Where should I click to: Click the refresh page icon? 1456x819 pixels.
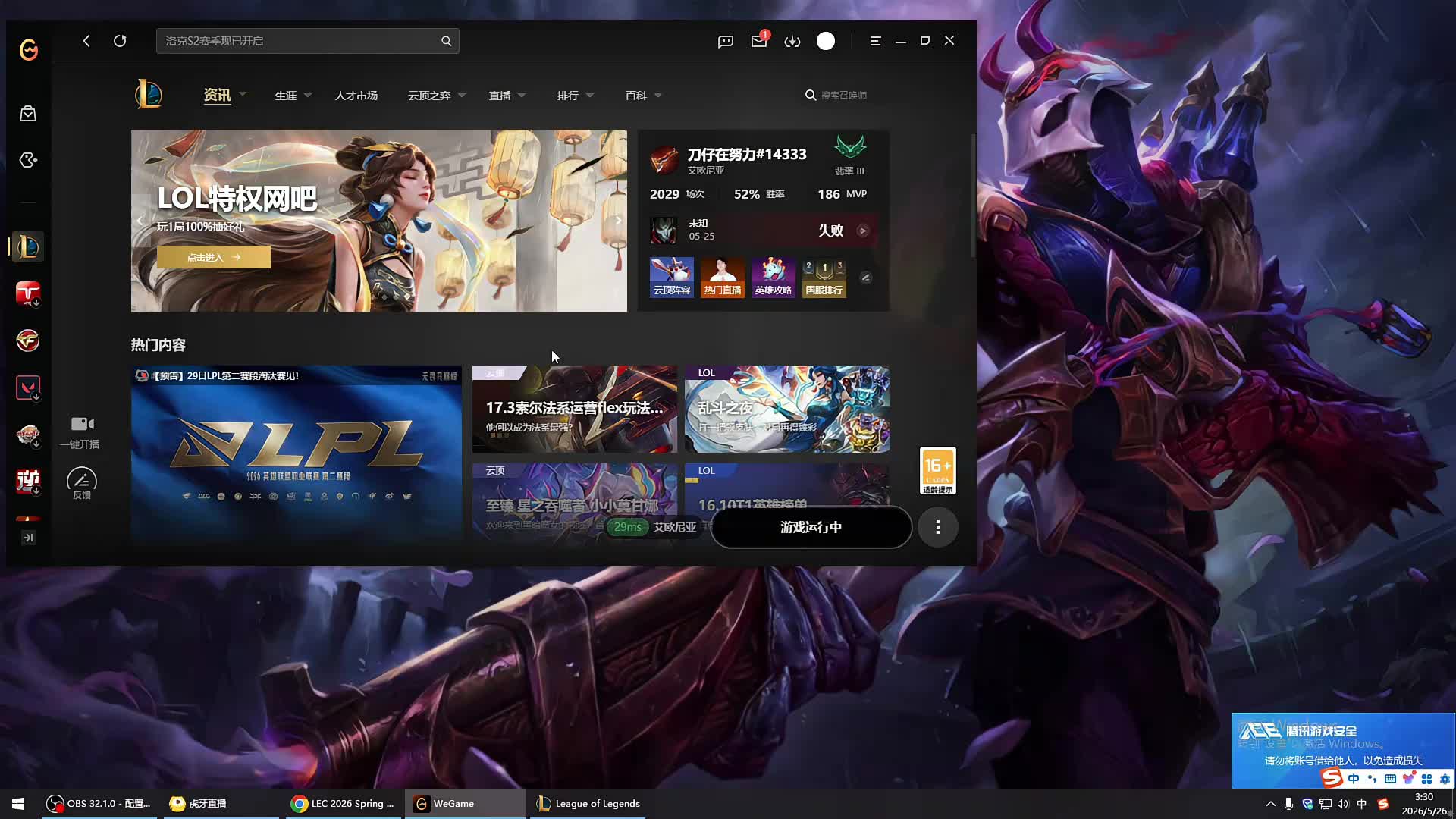pos(120,41)
